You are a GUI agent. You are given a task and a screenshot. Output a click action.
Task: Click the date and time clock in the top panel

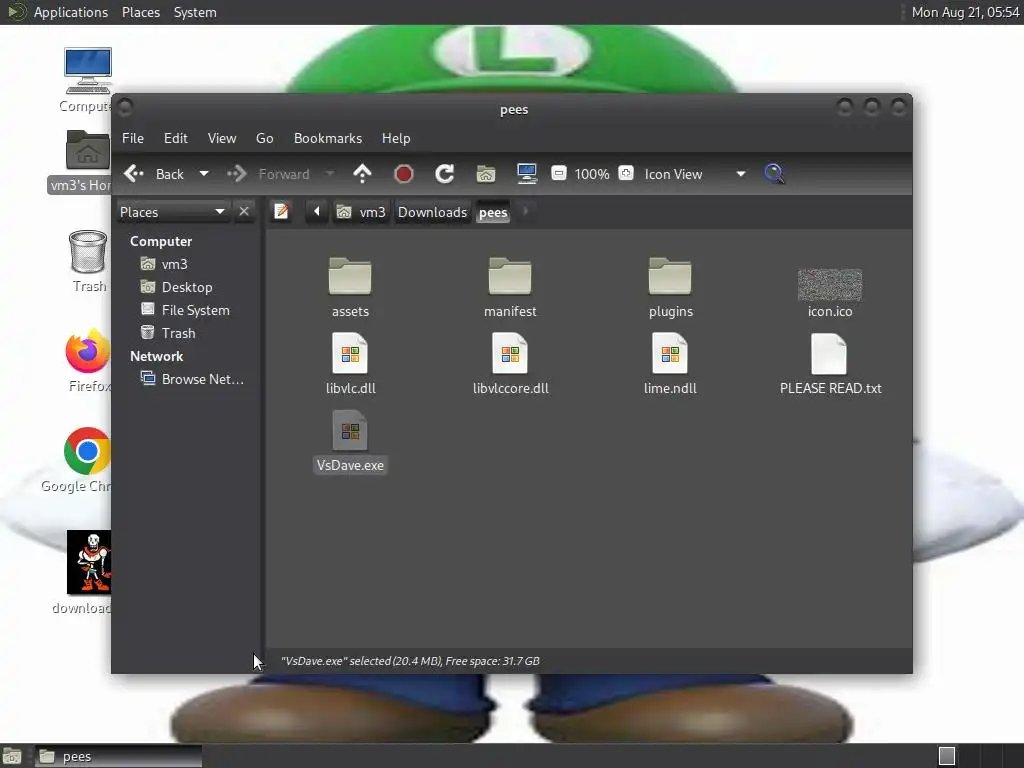(965, 12)
